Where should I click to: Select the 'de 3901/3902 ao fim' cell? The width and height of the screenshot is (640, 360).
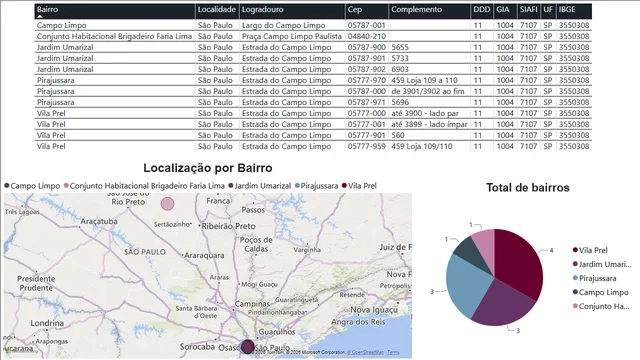tap(428, 91)
